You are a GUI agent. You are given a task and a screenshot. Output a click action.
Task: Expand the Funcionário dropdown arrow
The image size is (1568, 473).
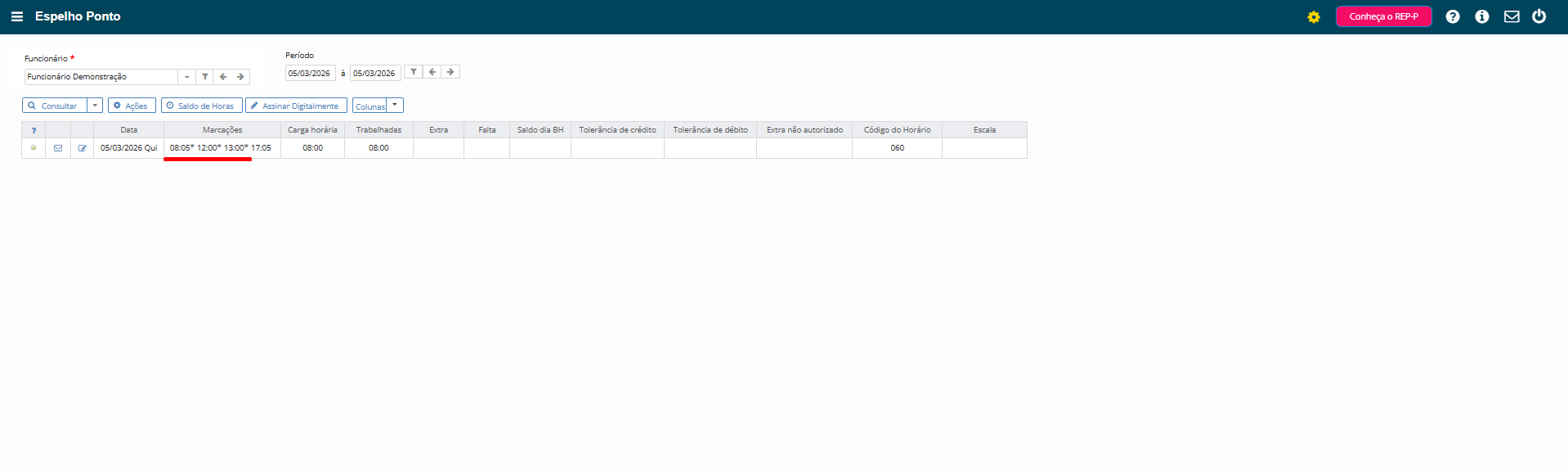tap(187, 77)
